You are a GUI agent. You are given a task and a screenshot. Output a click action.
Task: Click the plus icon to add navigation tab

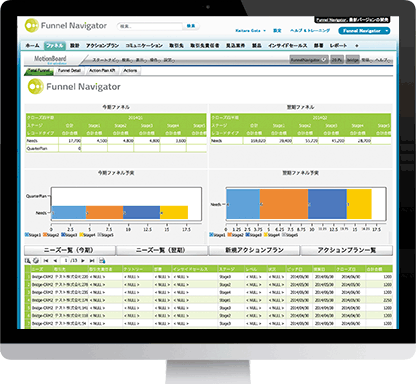pos(356,45)
